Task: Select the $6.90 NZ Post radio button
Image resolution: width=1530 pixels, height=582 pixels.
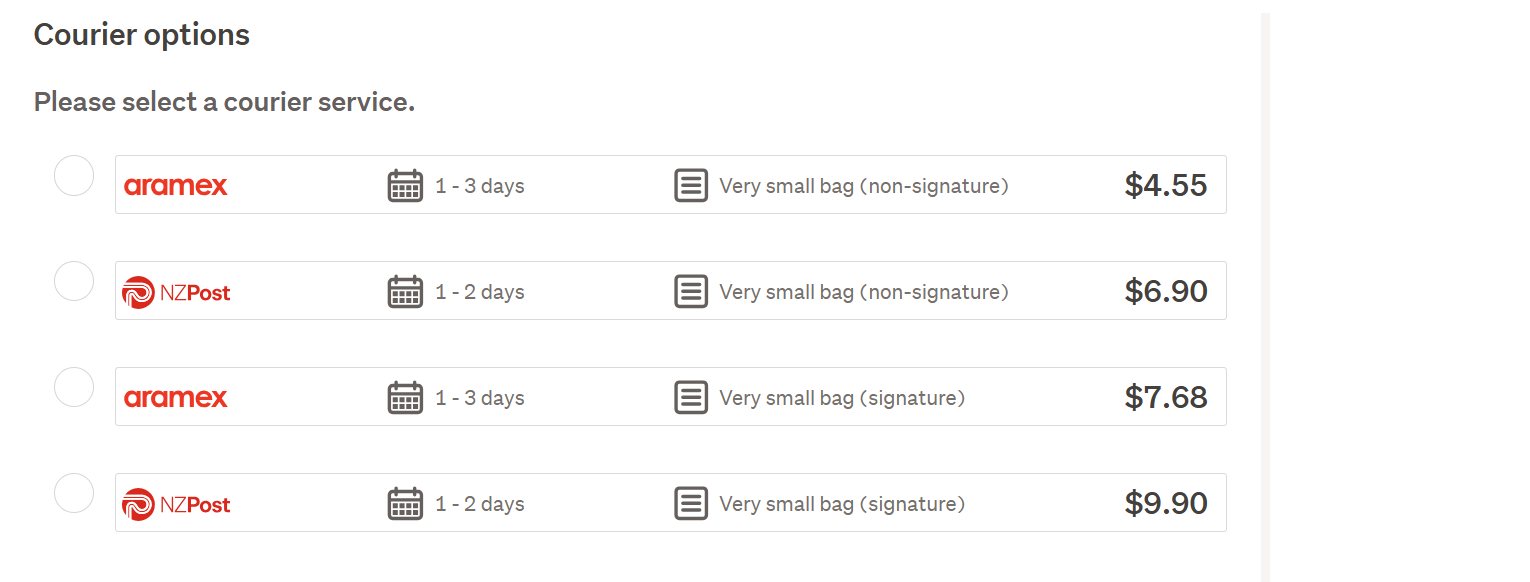Action: click(74, 281)
